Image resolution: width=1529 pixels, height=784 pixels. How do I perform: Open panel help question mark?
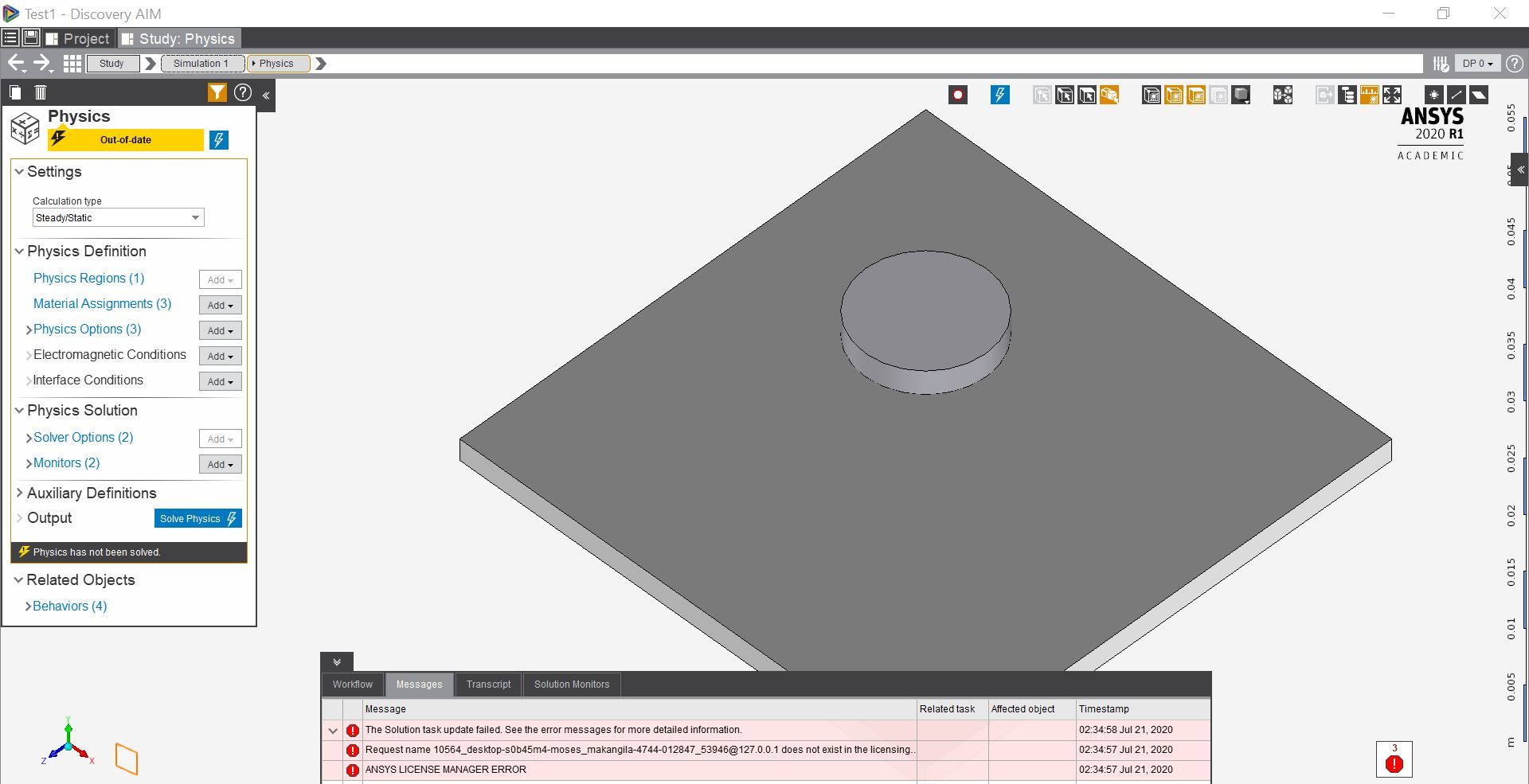(x=243, y=93)
